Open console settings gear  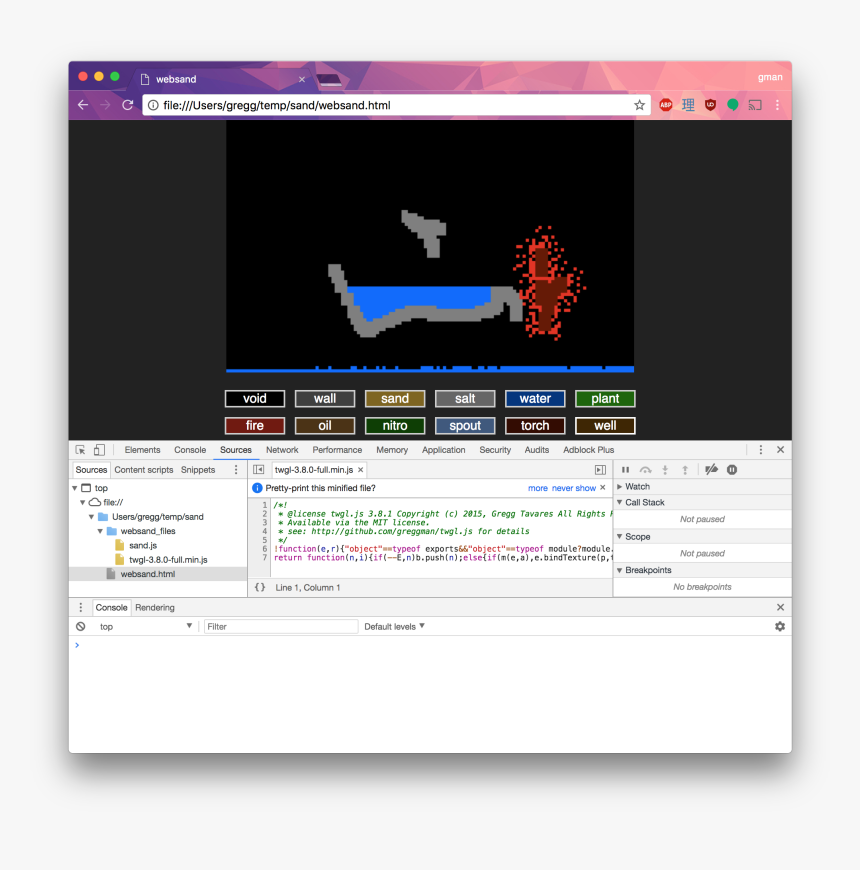point(780,626)
